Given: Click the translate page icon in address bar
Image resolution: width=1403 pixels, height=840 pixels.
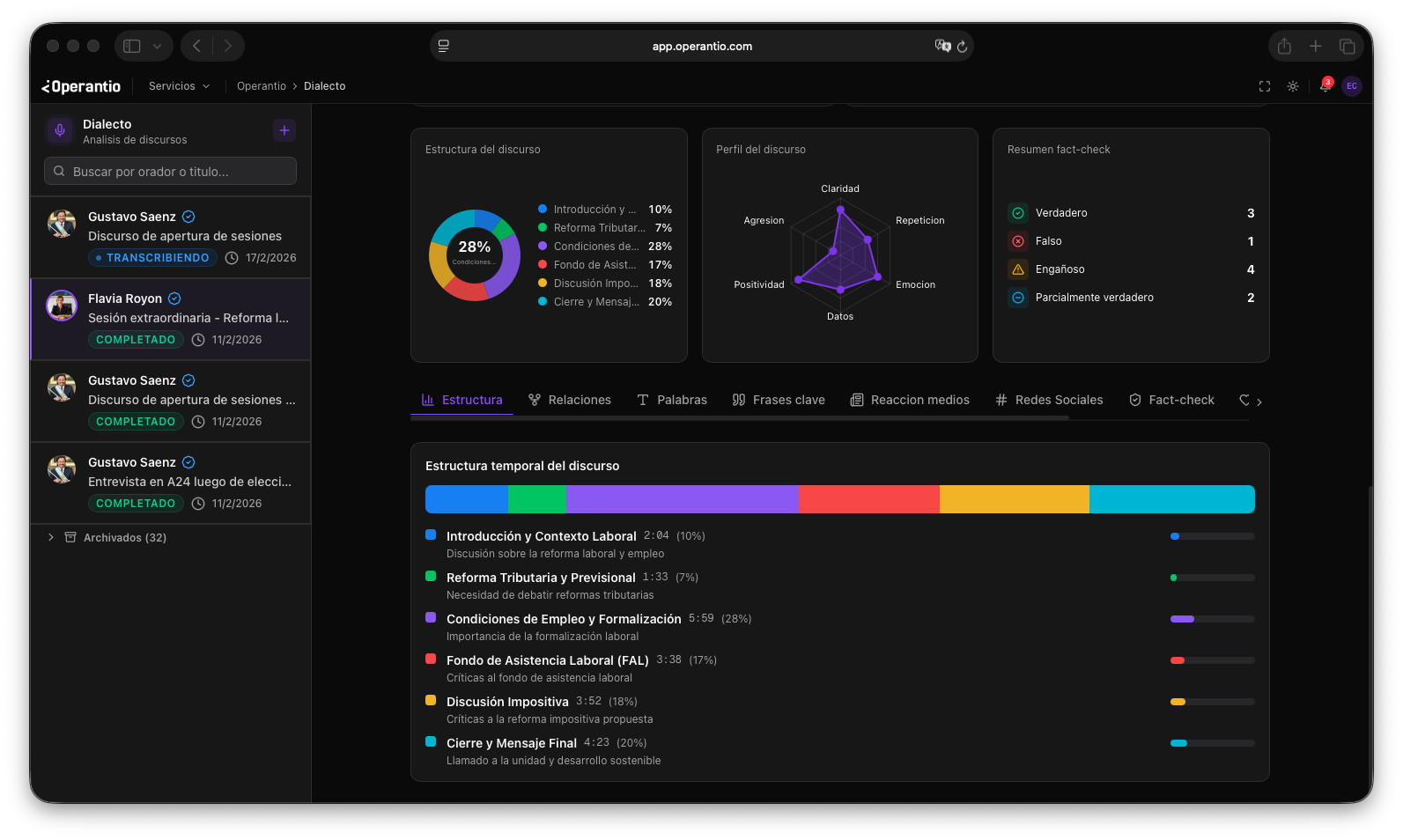Looking at the screenshot, I should click(942, 46).
